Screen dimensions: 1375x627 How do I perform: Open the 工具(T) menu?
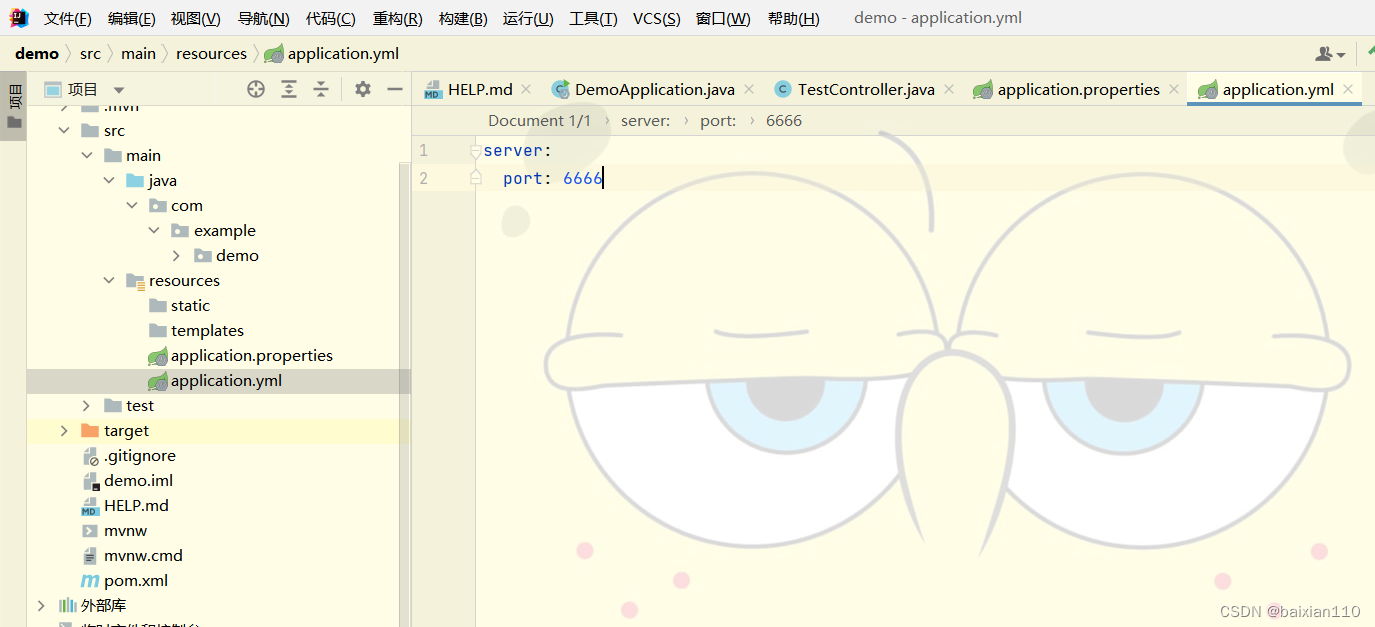593,18
